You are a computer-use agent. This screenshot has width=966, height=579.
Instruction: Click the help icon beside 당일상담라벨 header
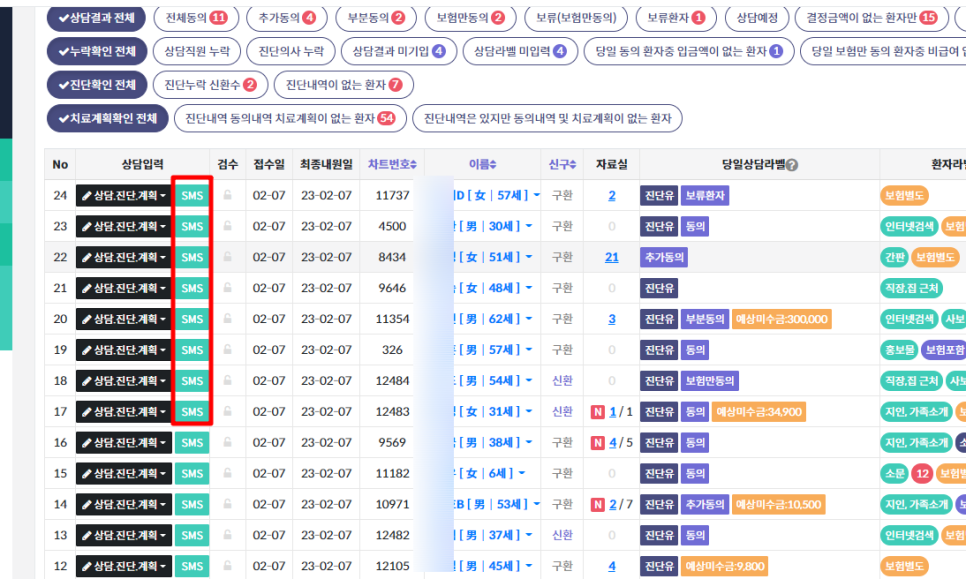coord(792,165)
